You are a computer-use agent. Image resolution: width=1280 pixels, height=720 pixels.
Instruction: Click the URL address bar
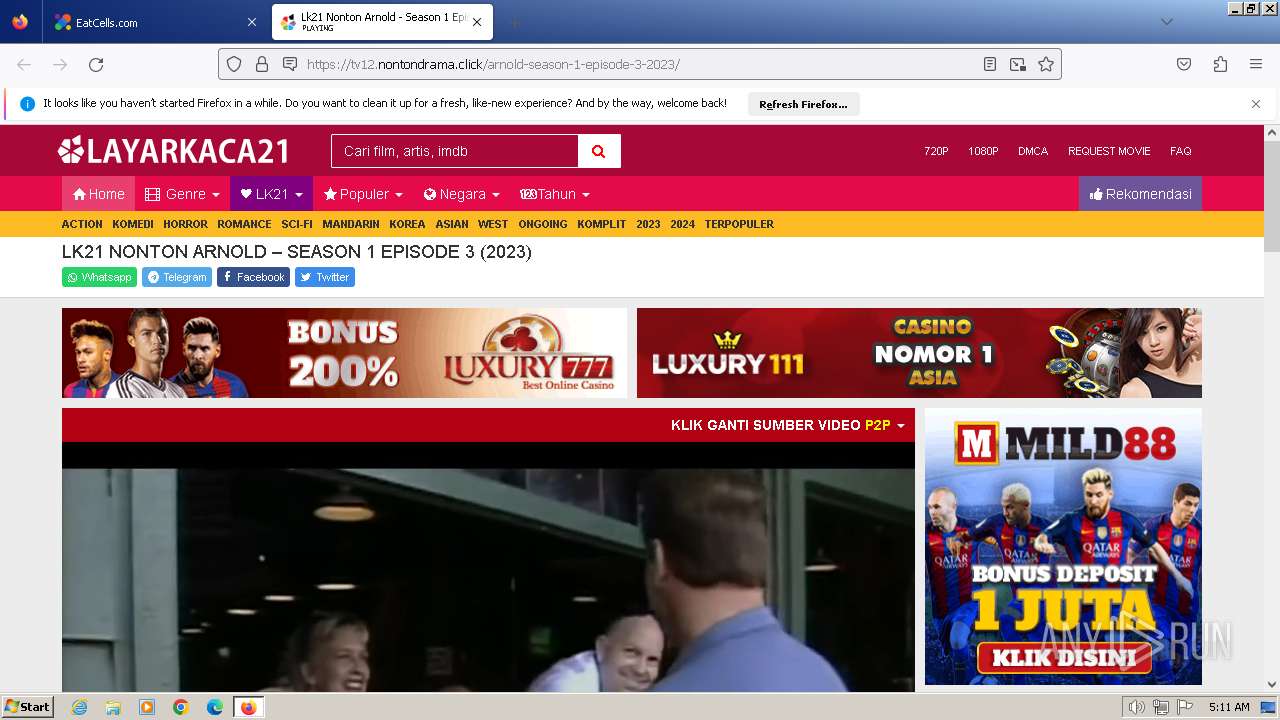click(x=640, y=64)
